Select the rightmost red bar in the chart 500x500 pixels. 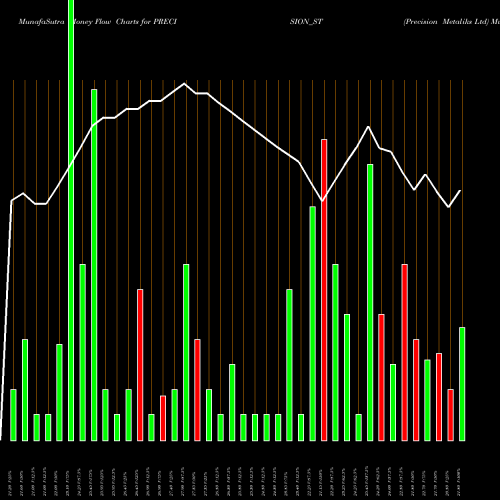point(450,415)
